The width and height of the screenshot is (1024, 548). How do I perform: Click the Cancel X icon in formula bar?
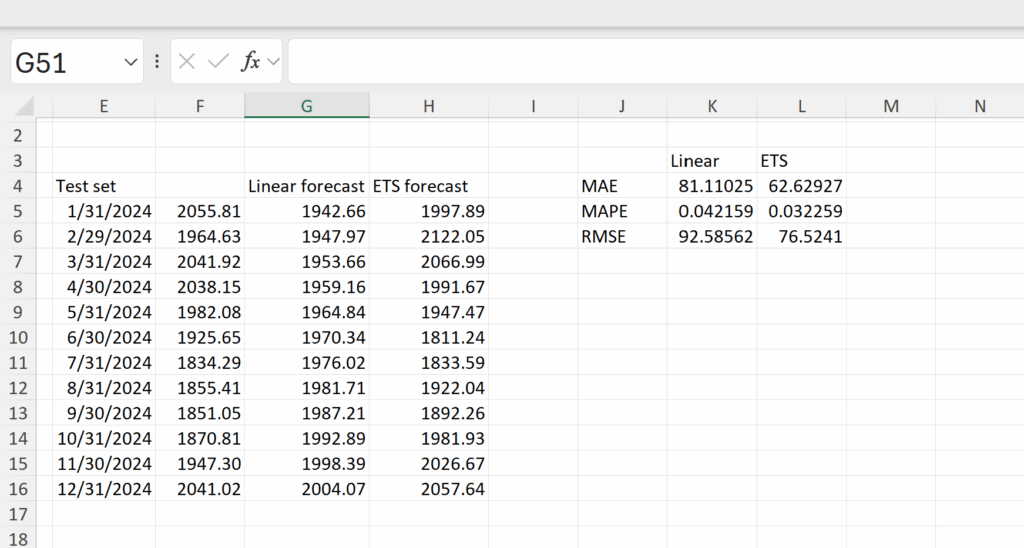click(x=187, y=61)
